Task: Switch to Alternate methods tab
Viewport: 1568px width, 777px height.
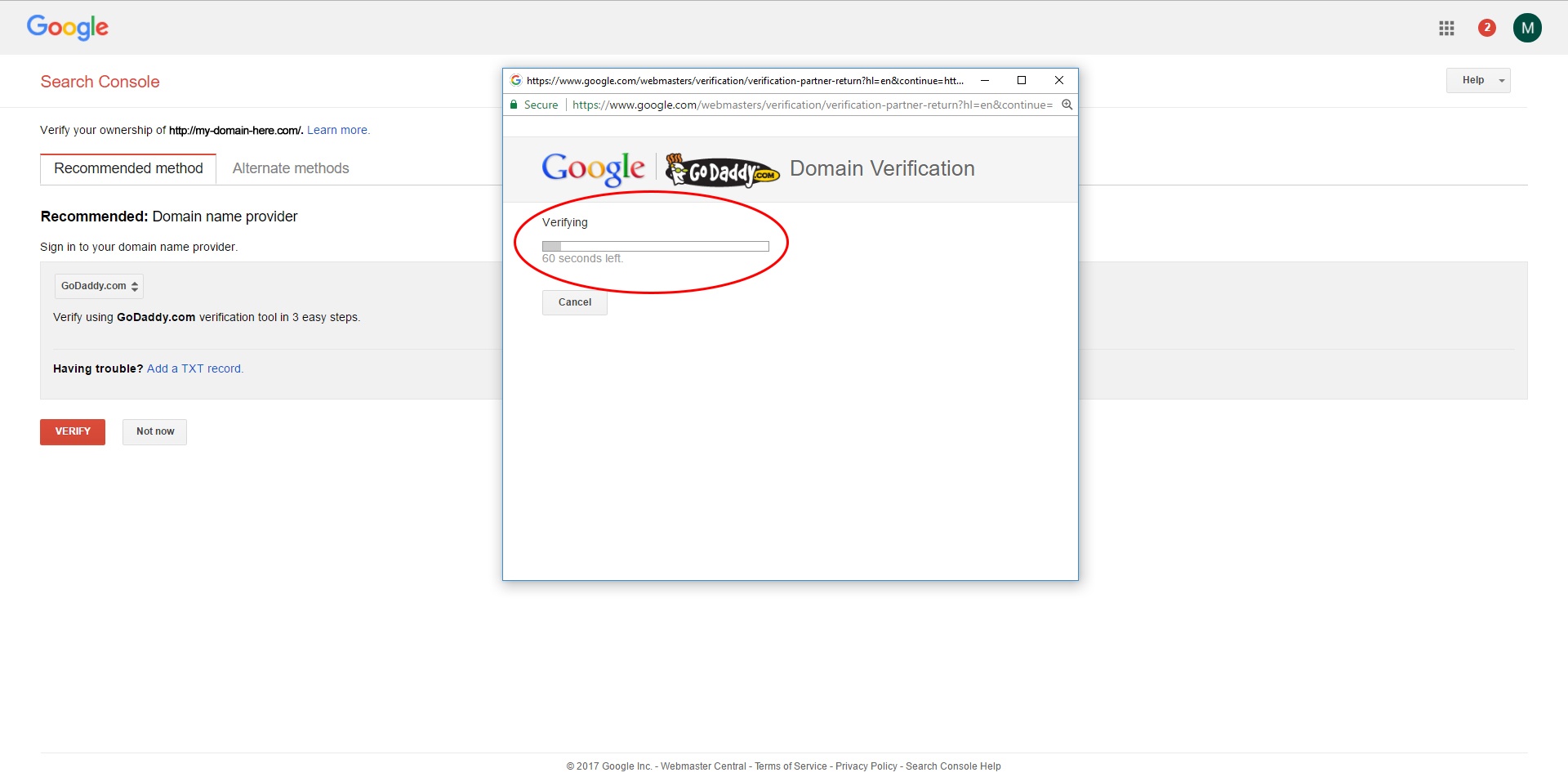Action: [291, 168]
